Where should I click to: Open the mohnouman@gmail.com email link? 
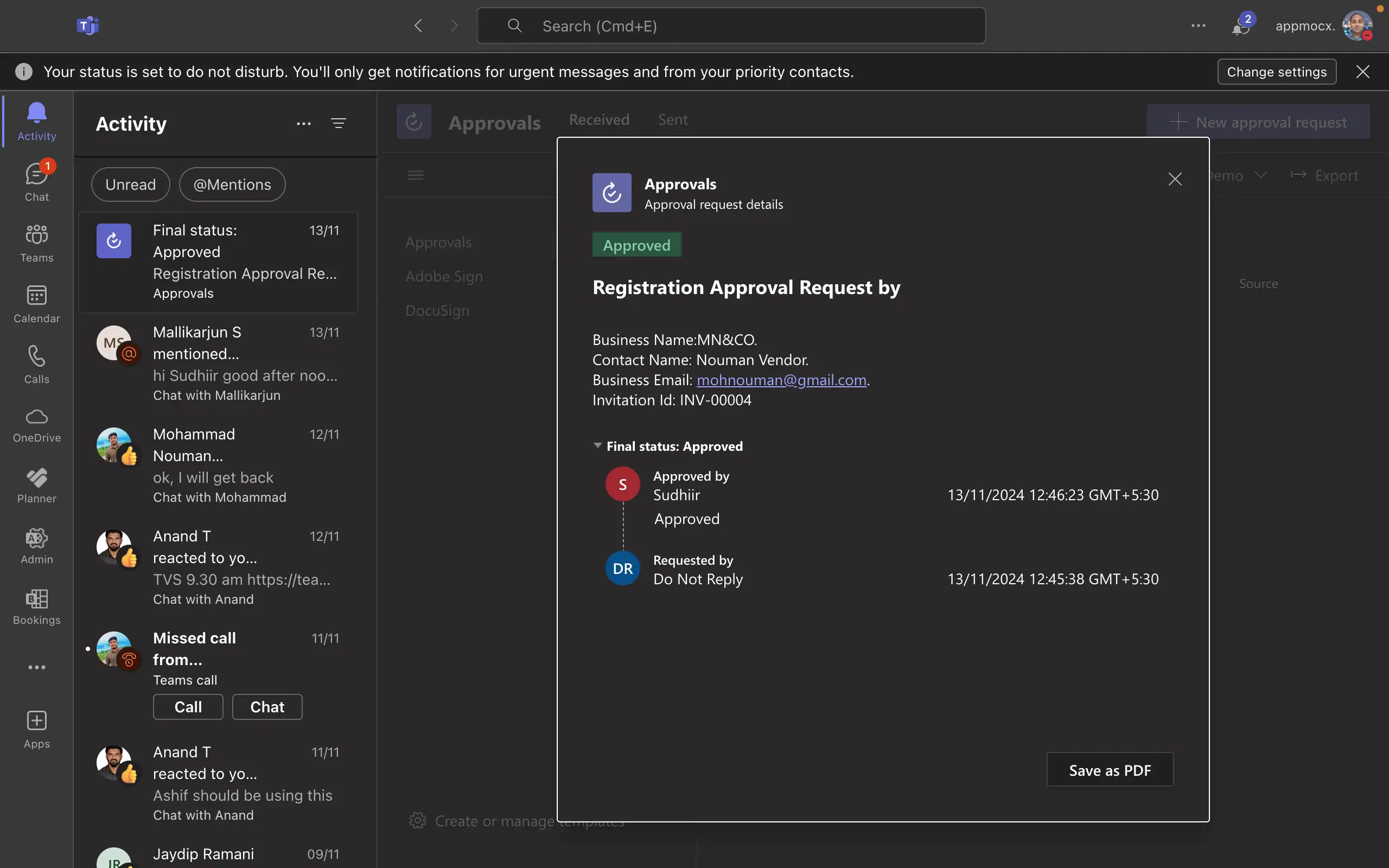pyautogui.click(x=781, y=380)
